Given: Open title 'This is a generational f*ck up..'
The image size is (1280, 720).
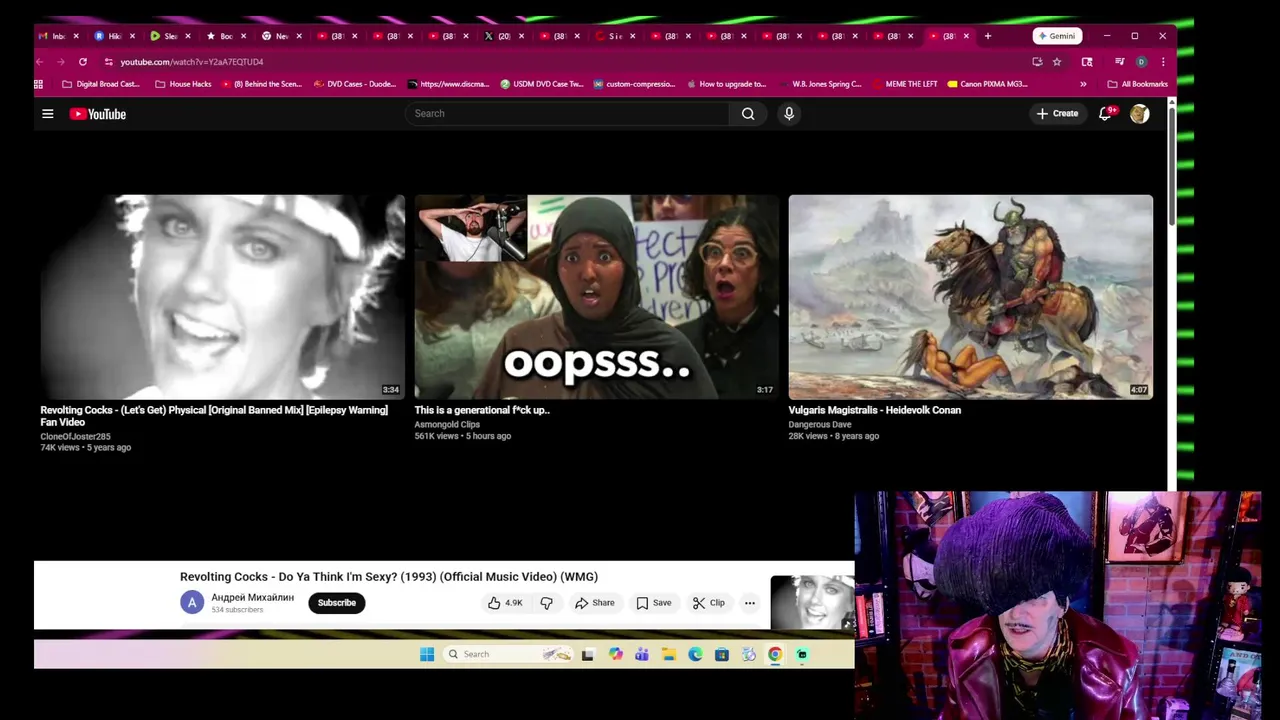Looking at the screenshot, I should pyautogui.click(x=482, y=410).
